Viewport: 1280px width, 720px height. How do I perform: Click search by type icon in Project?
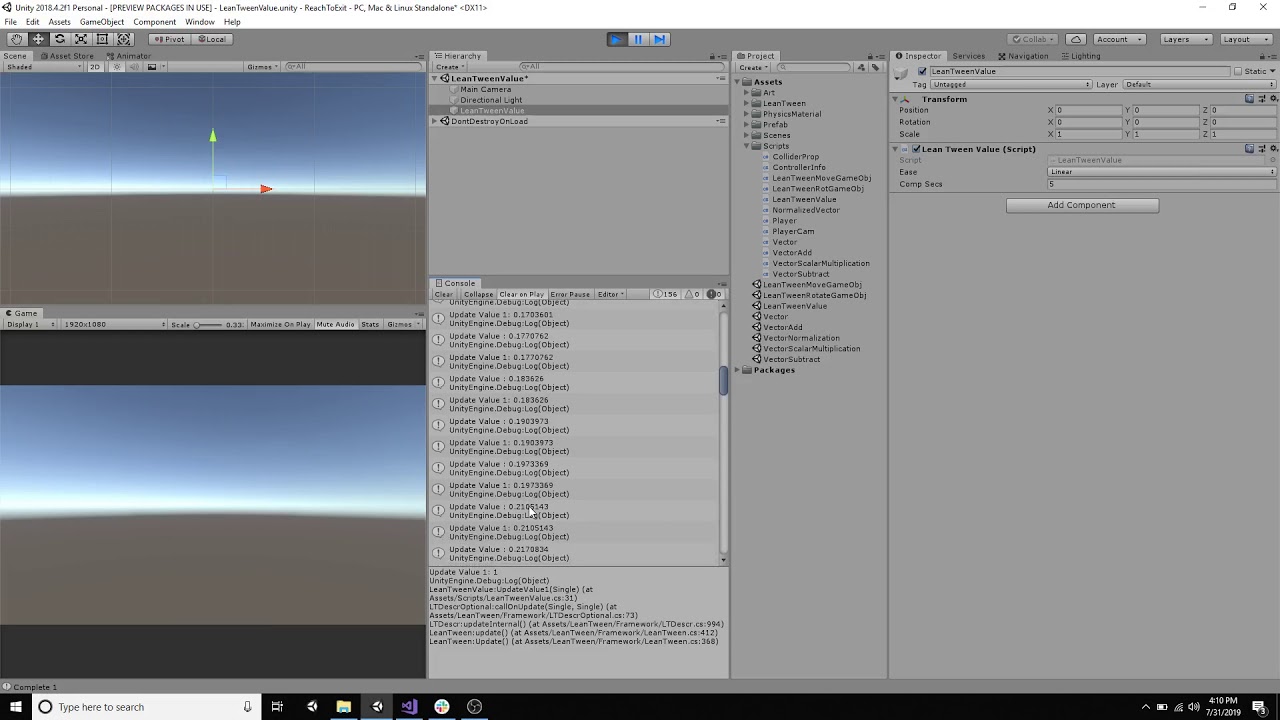pos(861,67)
